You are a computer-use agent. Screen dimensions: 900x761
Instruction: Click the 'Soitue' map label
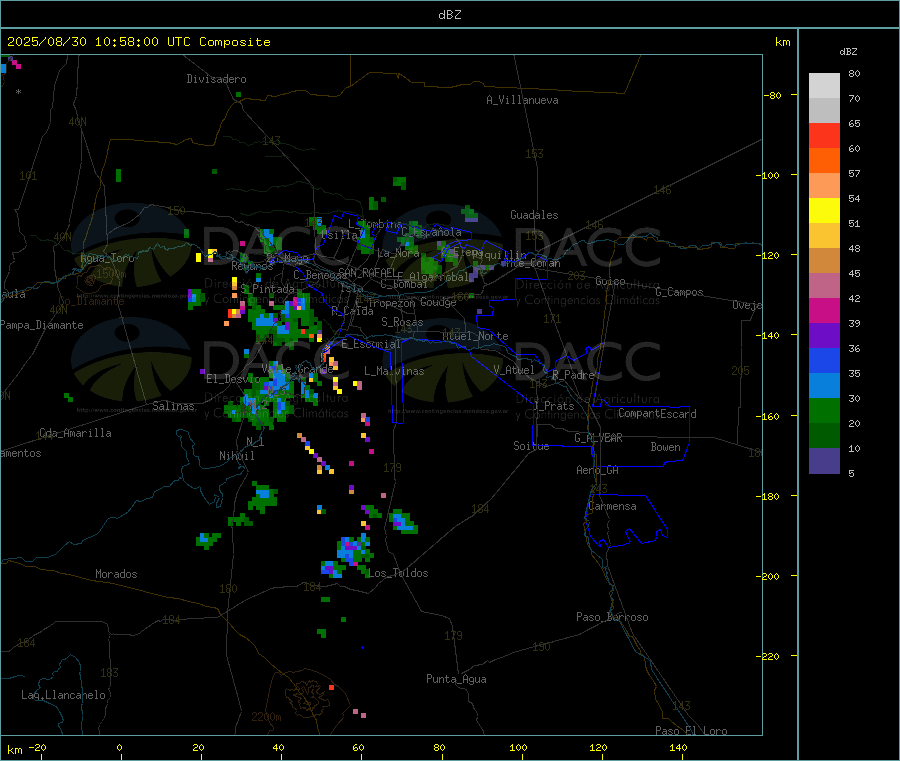[531, 446]
